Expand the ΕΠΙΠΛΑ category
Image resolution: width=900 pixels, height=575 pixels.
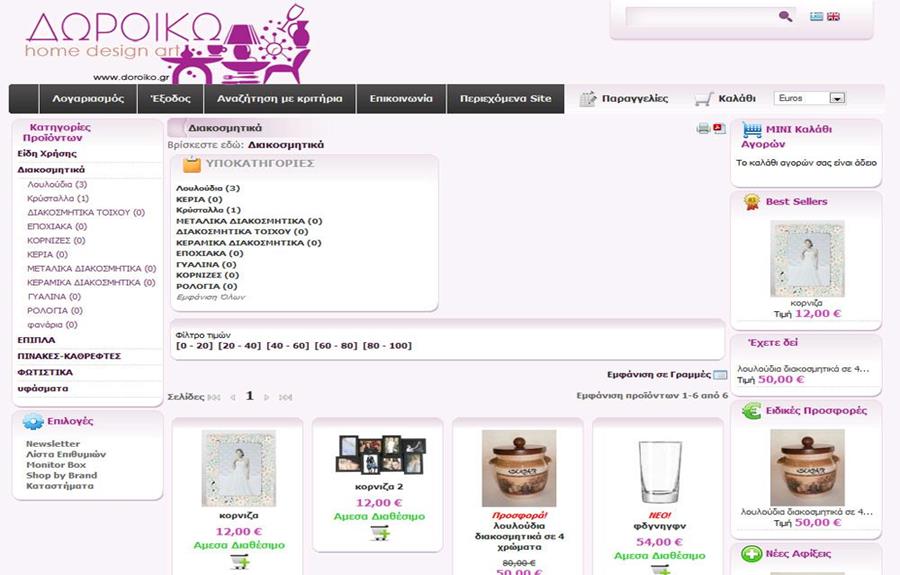[37, 340]
